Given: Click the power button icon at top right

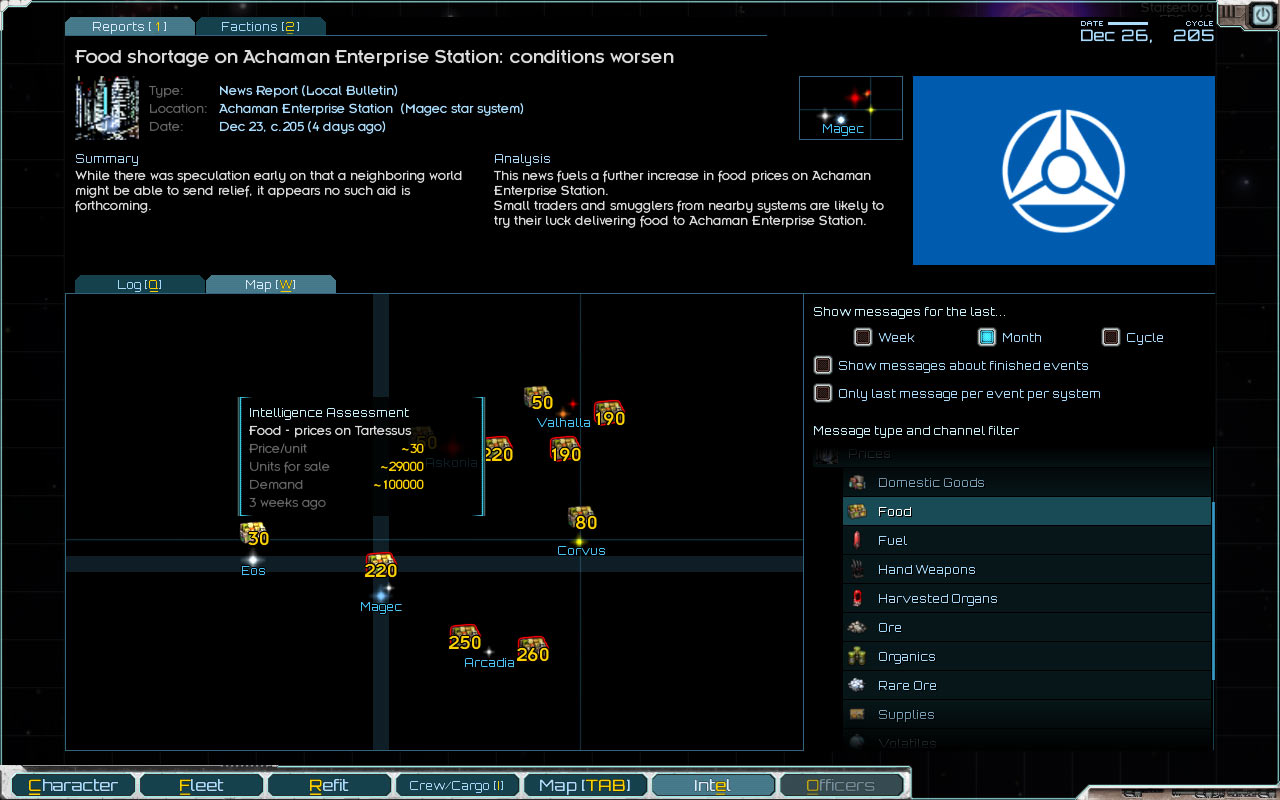Looking at the screenshot, I should pyautogui.click(x=1262, y=15).
